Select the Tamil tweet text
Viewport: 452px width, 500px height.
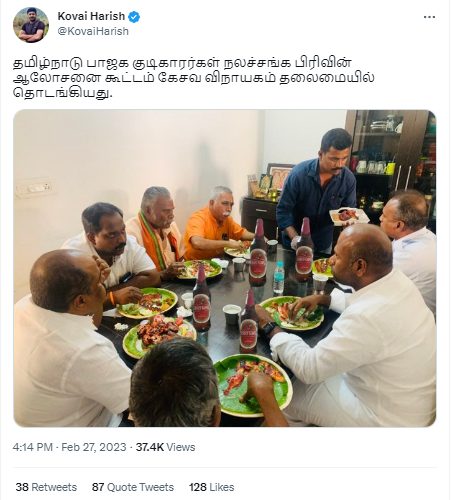[194, 78]
